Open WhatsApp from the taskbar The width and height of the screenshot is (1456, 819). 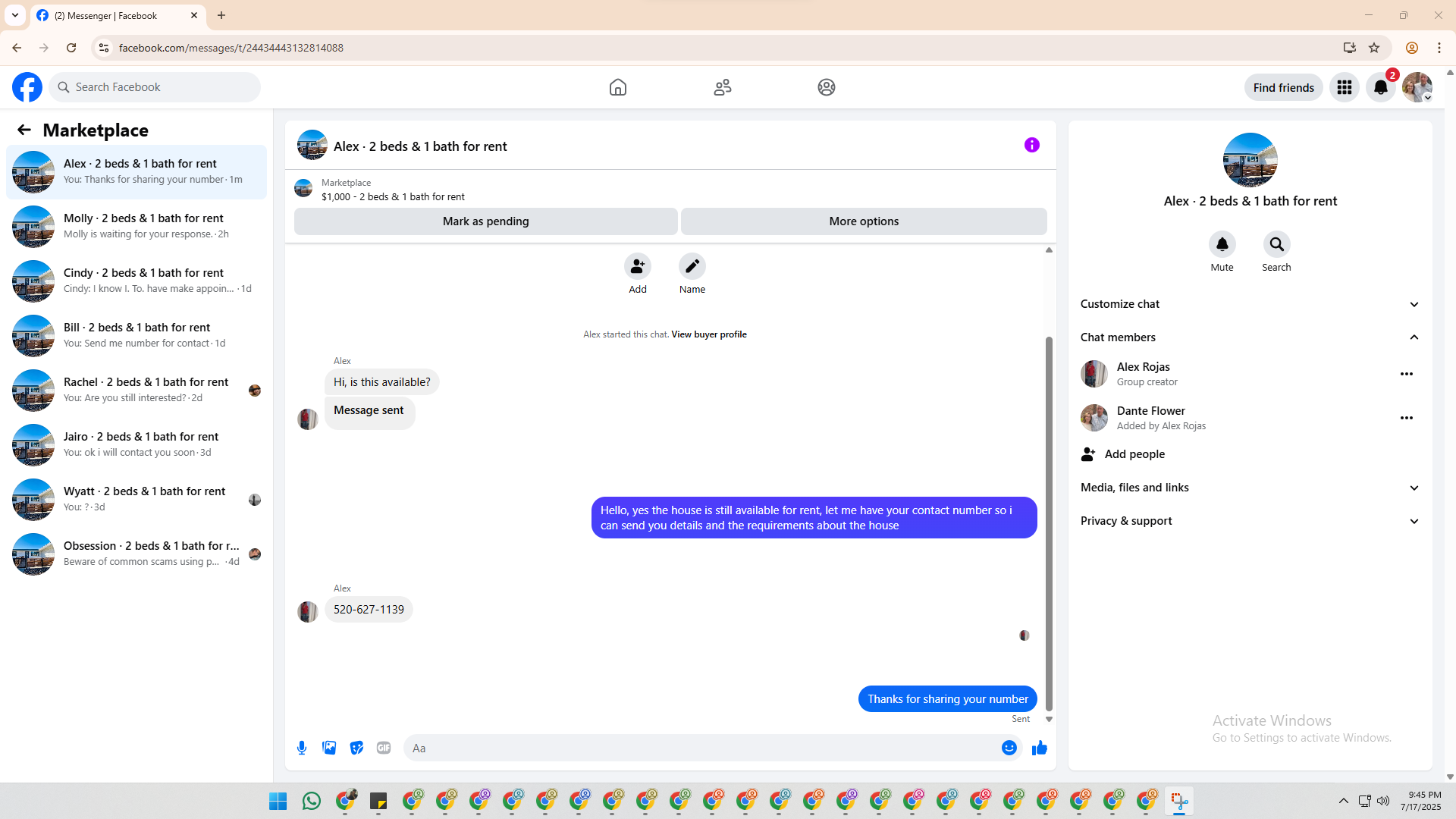[x=312, y=801]
